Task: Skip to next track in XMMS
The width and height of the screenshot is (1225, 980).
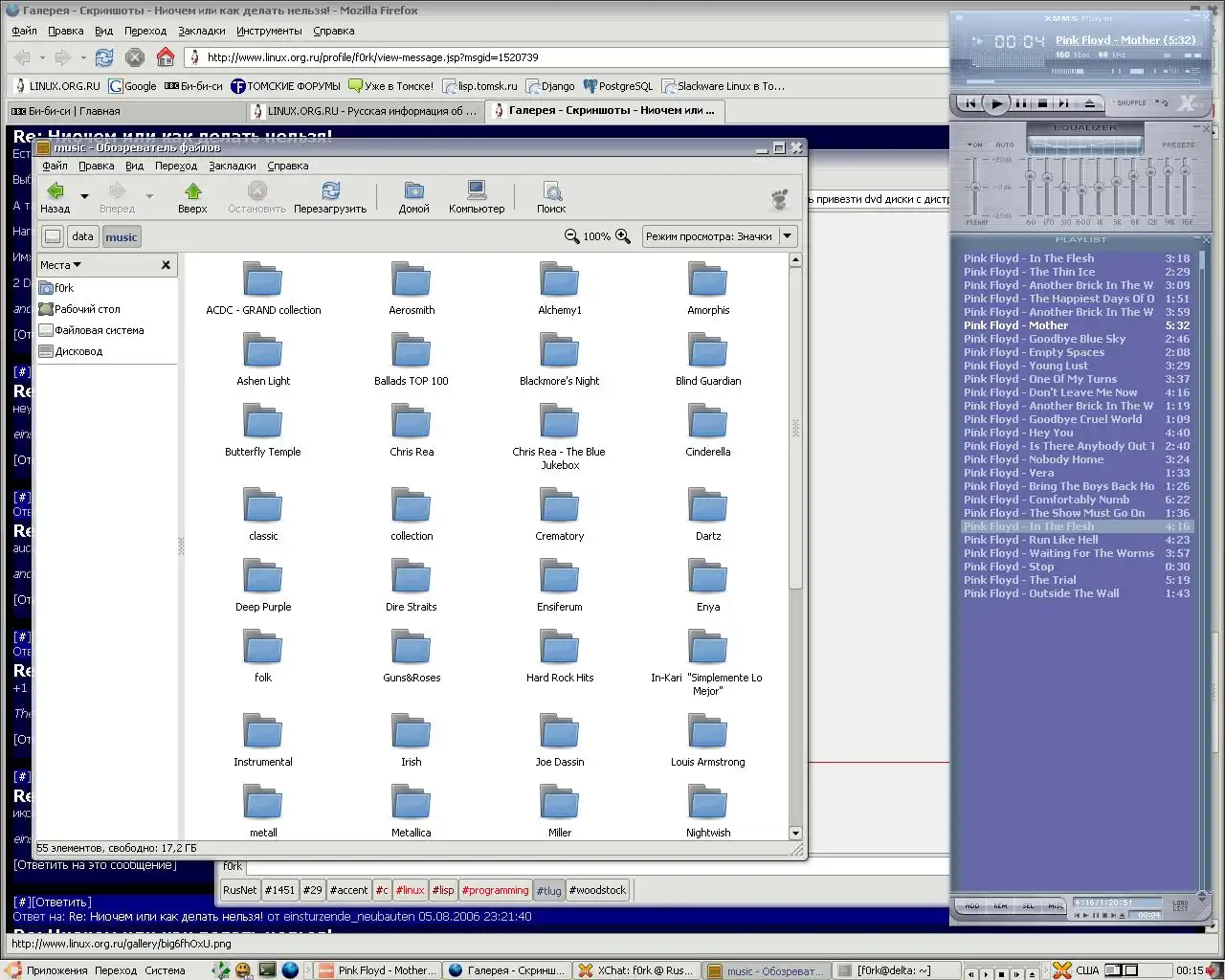Action: click(1064, 103)
